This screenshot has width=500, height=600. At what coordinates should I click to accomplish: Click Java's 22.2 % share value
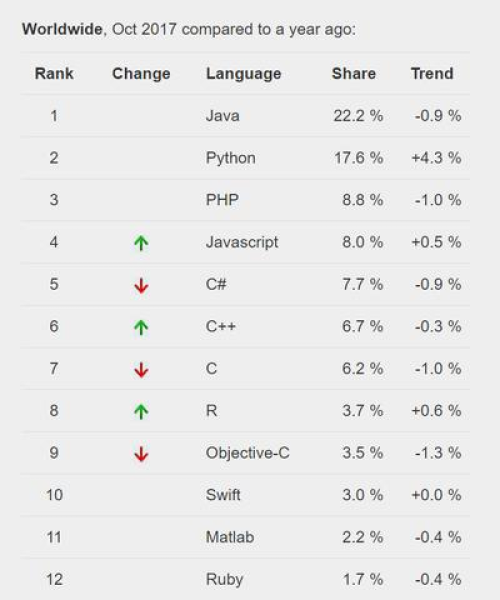click(358, 116)
